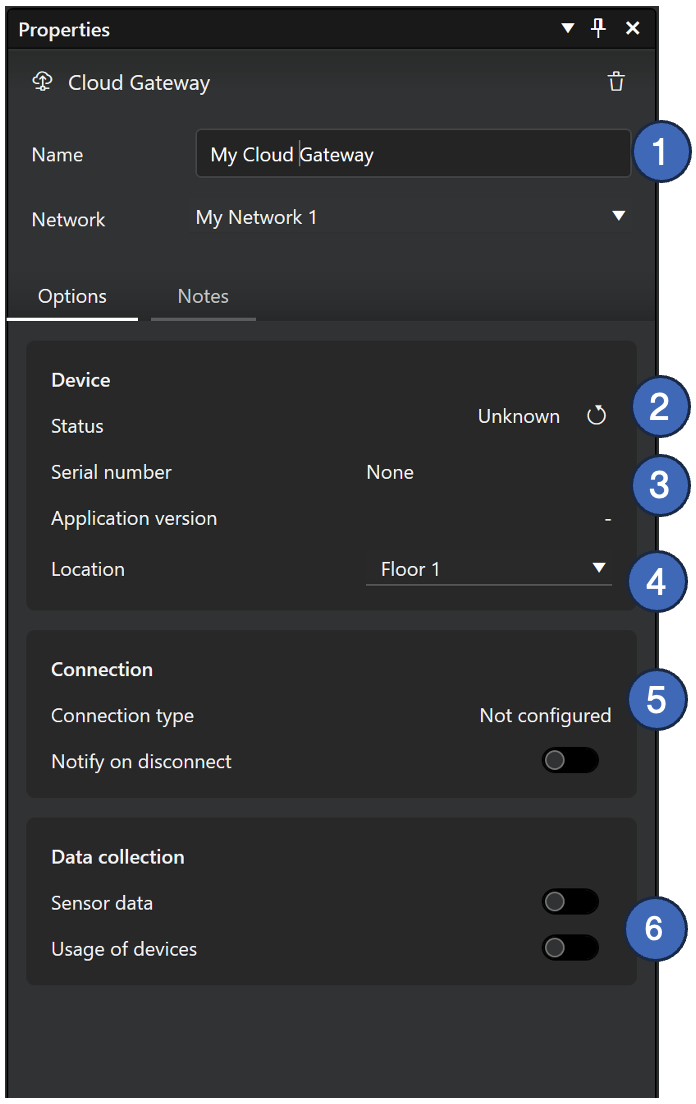This screenshot has width=696, height=1104.
Task: Click the numbered callout marker 6
Action: click(653, 928)
